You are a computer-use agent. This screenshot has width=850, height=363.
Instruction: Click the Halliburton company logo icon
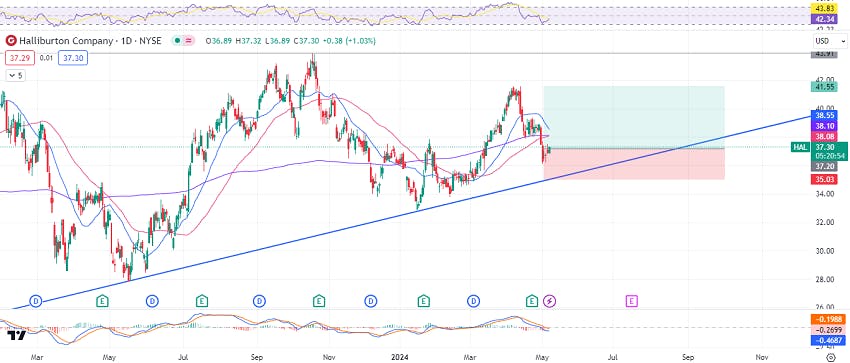pos(11,41)
